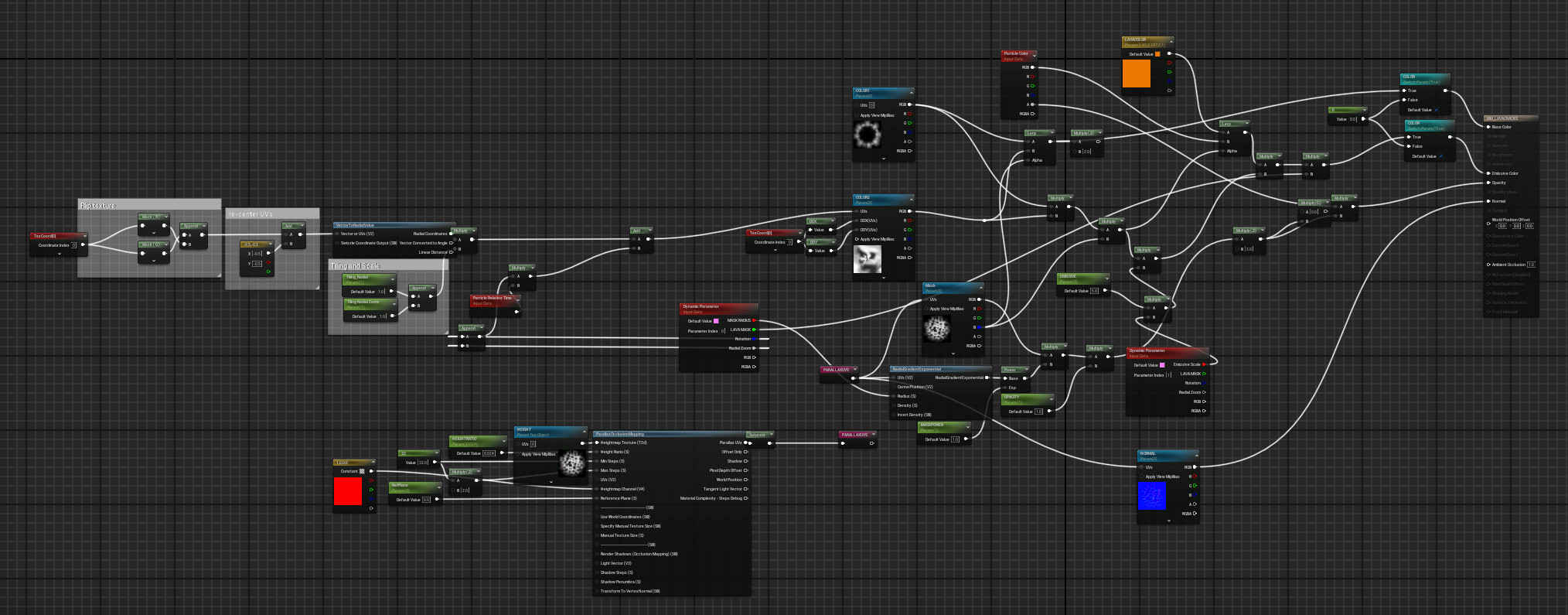Select the Flip texture comment header
This screenshot has height=615, width=1568.
pyautogui.click(x=149, y=205)
